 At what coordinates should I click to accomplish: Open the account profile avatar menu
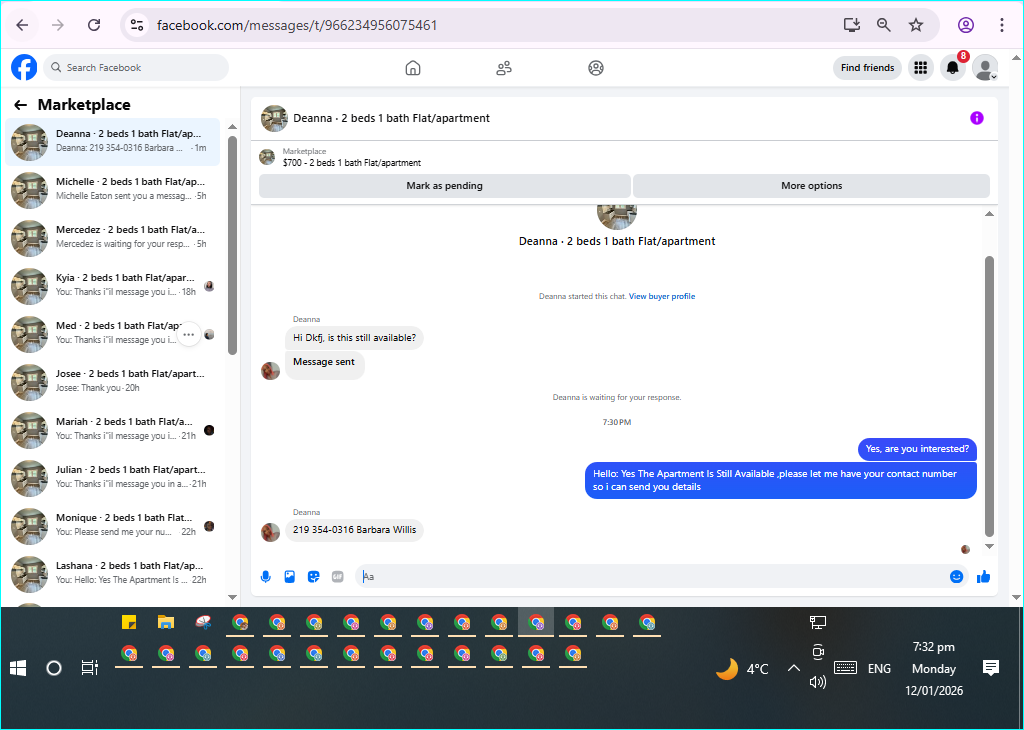[x=985, y=67]
